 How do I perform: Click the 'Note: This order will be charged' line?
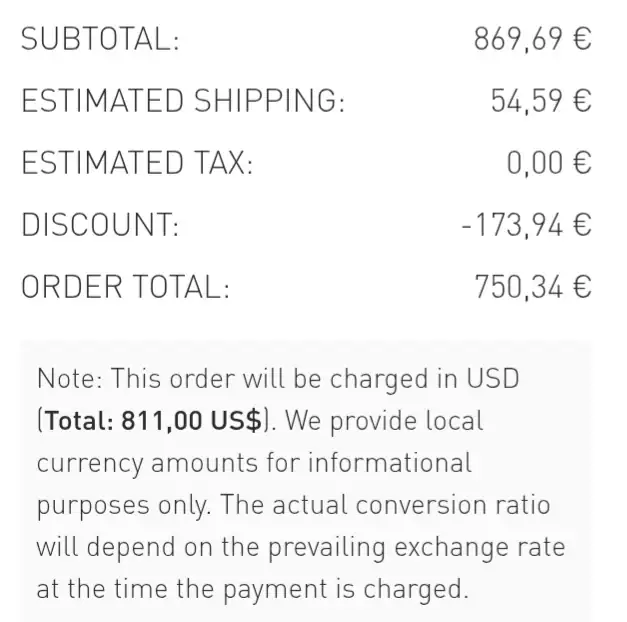click(278, 379)
